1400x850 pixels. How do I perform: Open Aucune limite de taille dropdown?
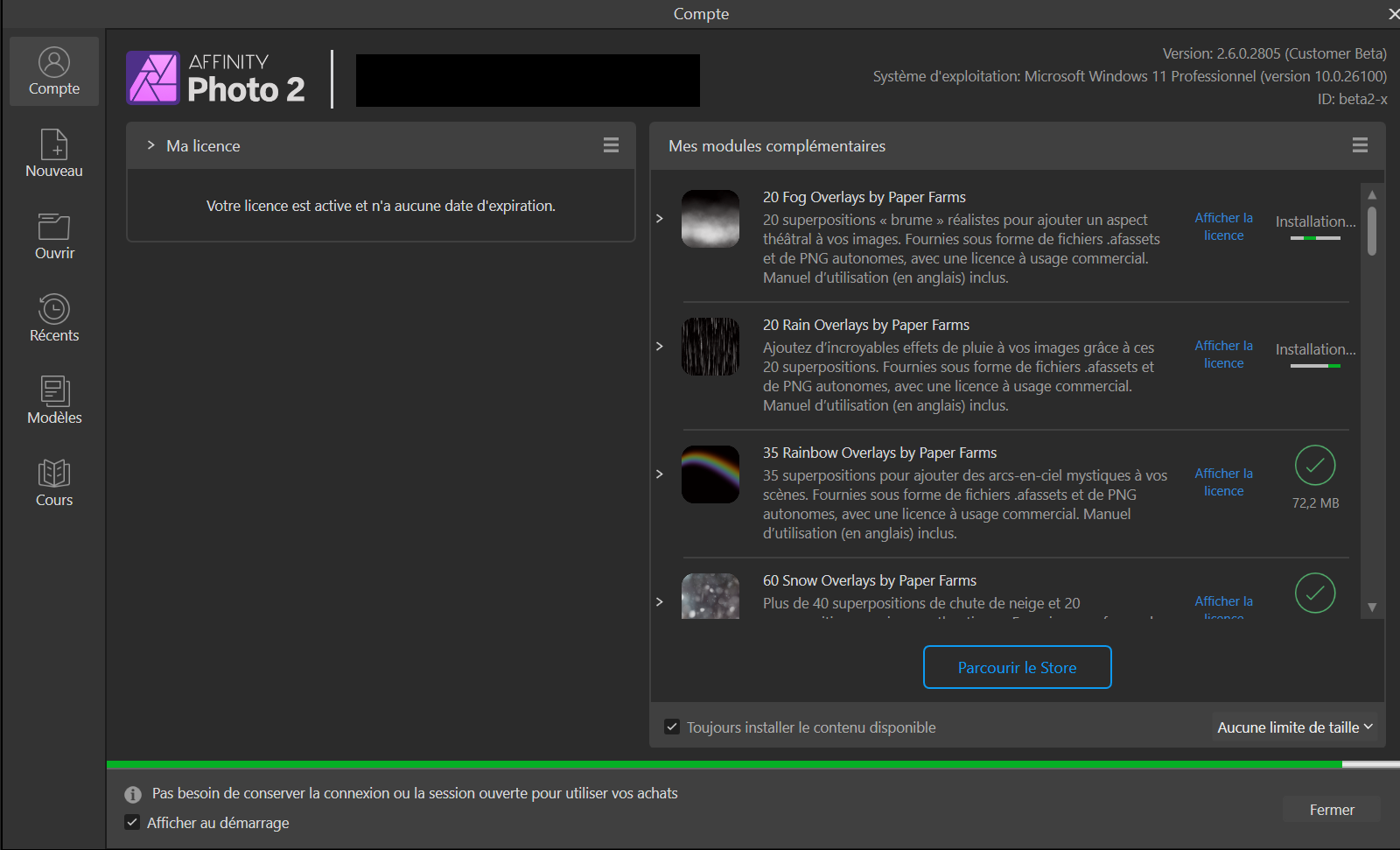pyautogui.click(x=1295, y=727)
